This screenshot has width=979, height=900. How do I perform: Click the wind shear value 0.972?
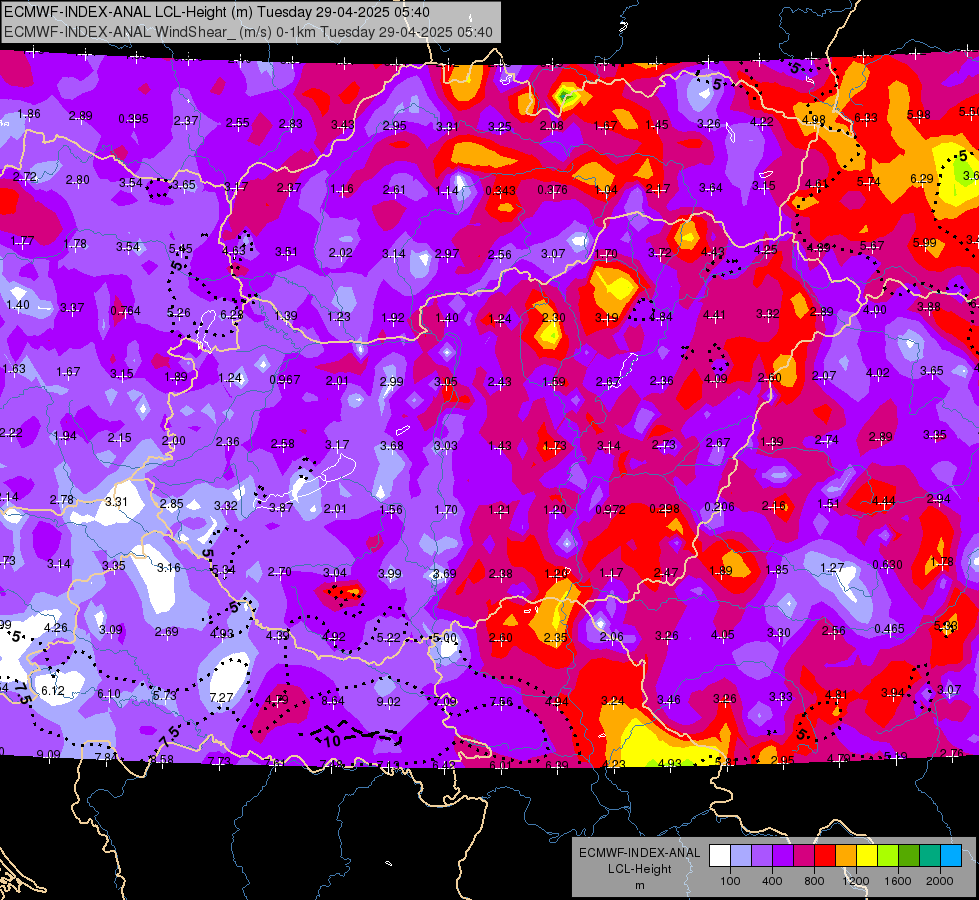(611, 510)
